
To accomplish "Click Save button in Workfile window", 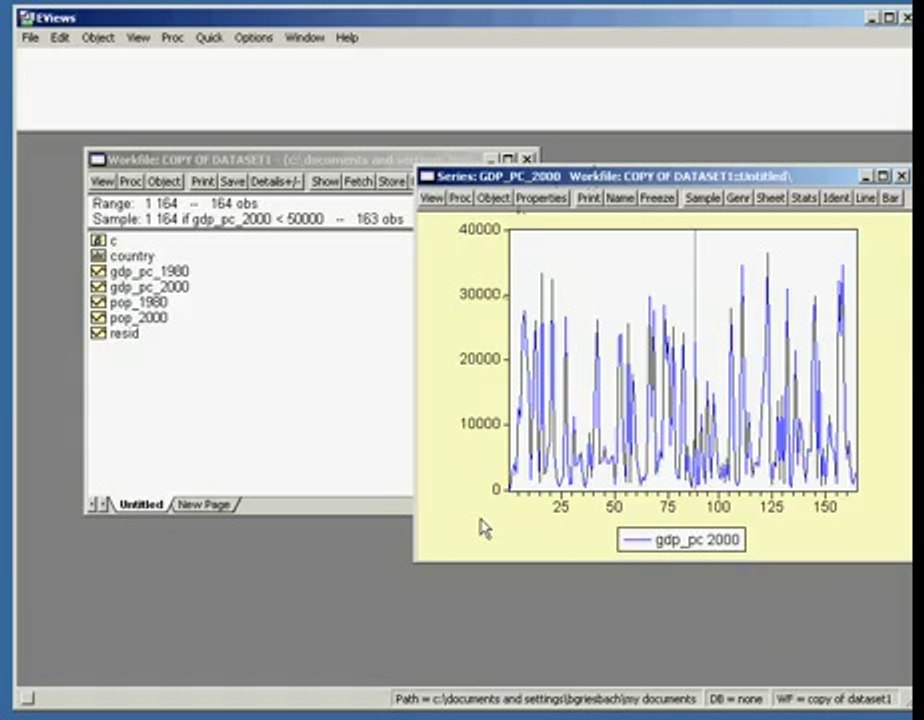I will click(233, 181).
